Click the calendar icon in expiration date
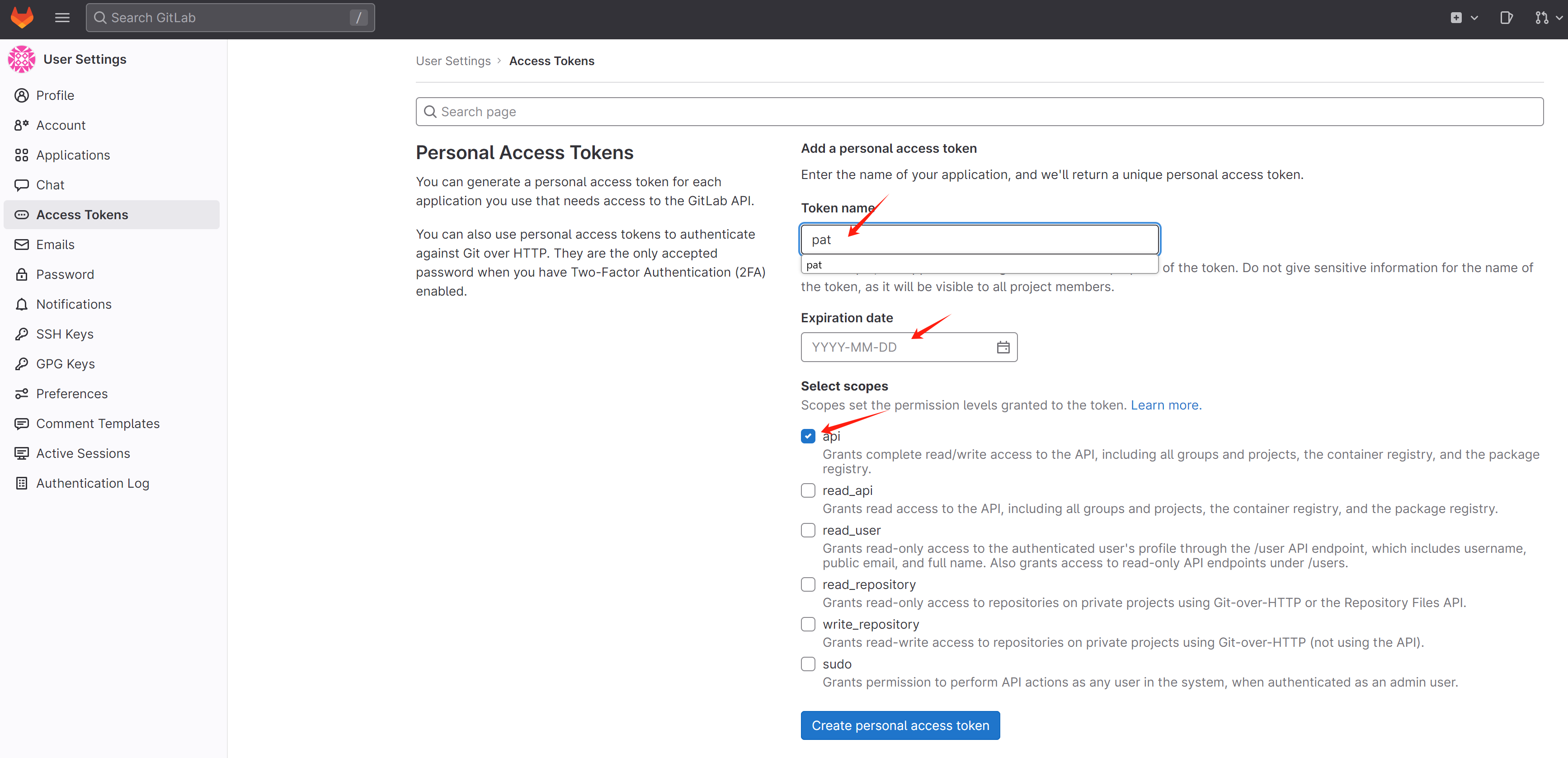The width and height of the screenshot is (1568, 758). 1003,347
